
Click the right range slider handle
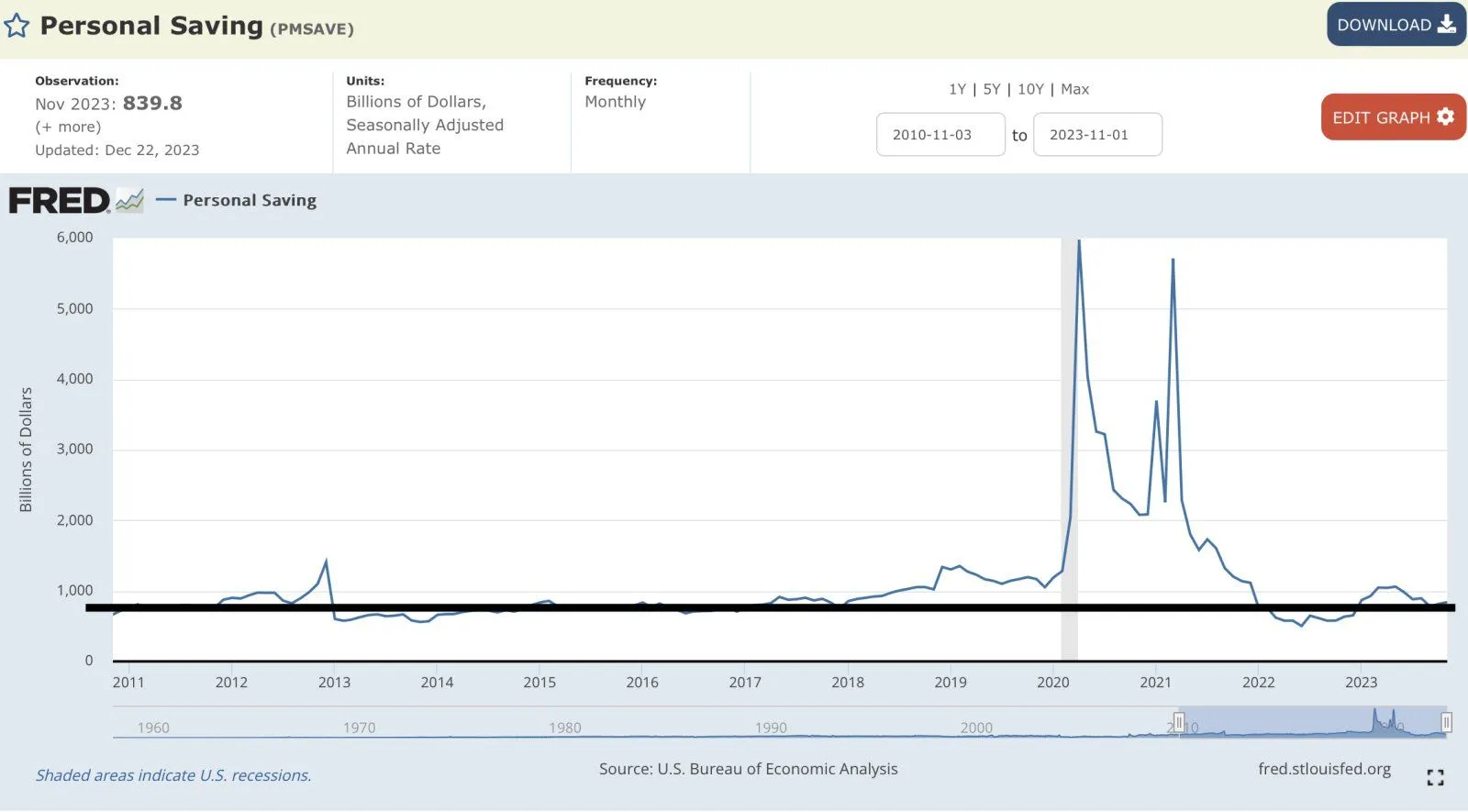[1446, 723]
